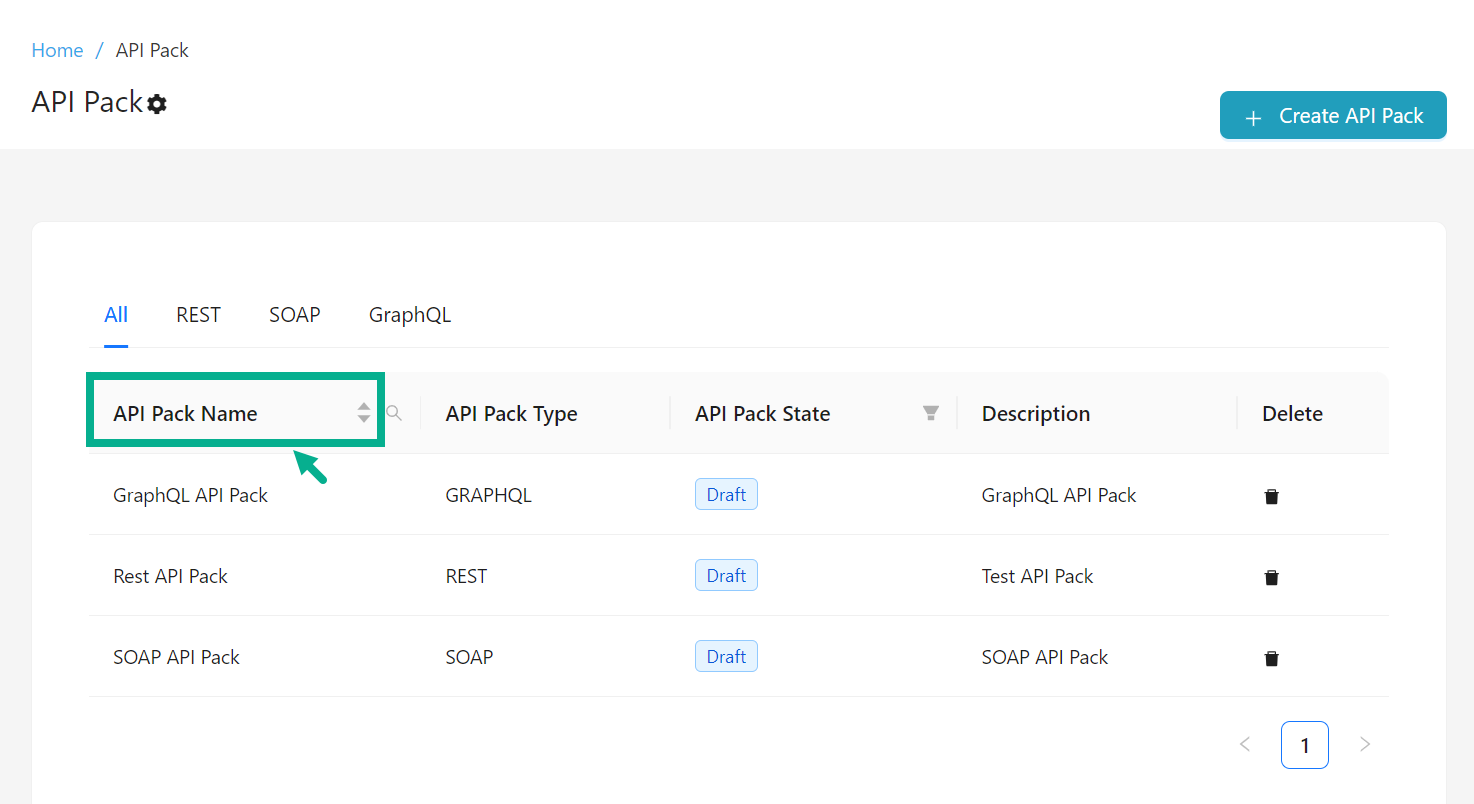Viewport: 1474px width, 804px height.
Task: Select the SOAP tab
Action: point(294,315)
